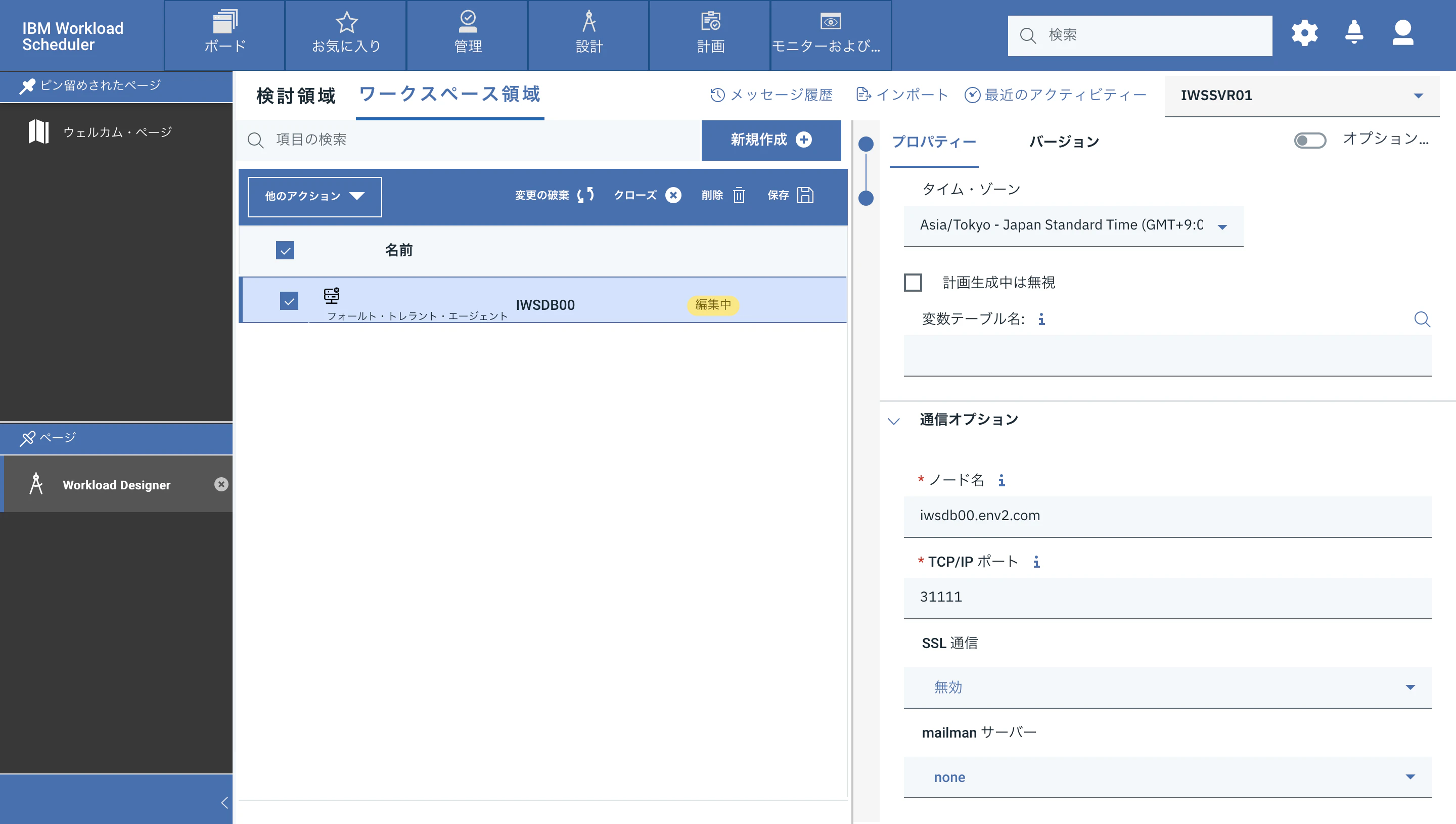Click the 名前 column header
The width and height of the screenshot is (1456, 824).
pyautogui.click(x=399, y=250)
